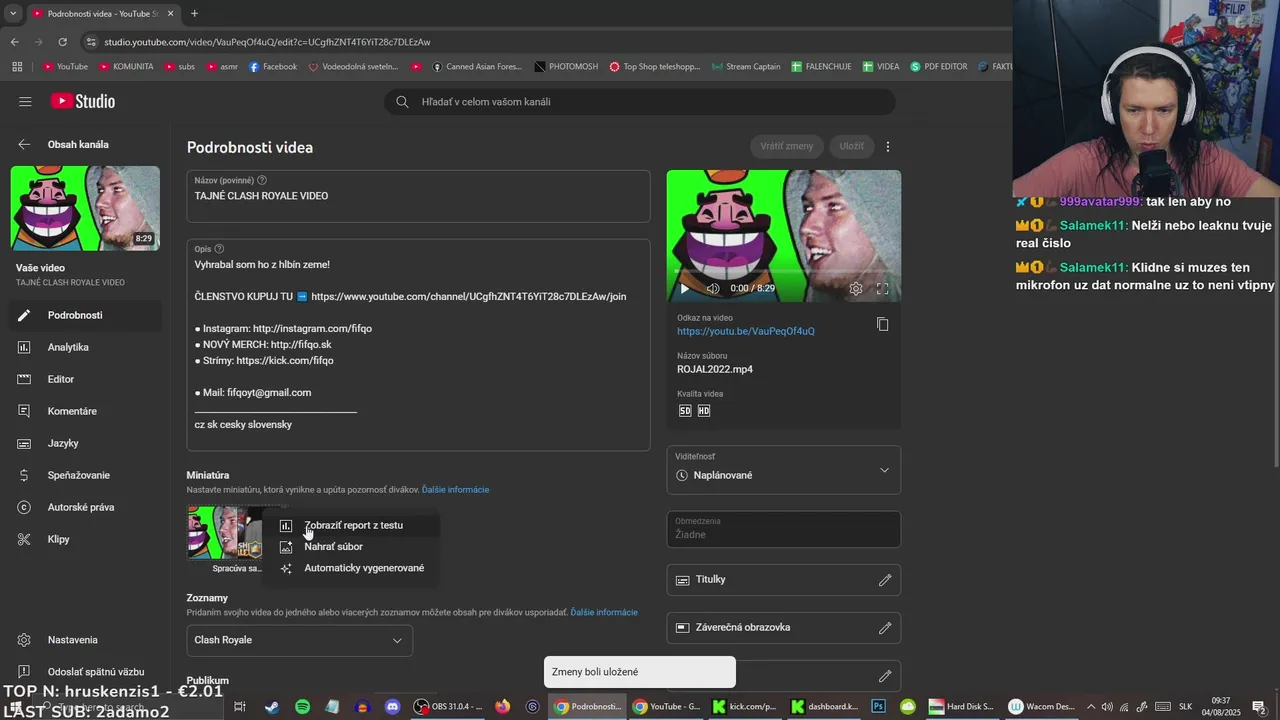Open the browser apps grid icon
The height and width of the screenshot is (720, 1280).
[x=17, y=67]
